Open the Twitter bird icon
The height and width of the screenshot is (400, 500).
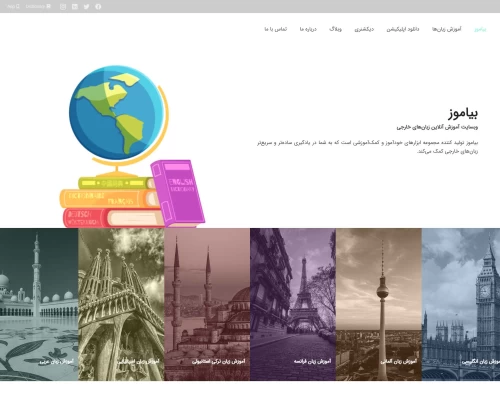tap(86, 7)
